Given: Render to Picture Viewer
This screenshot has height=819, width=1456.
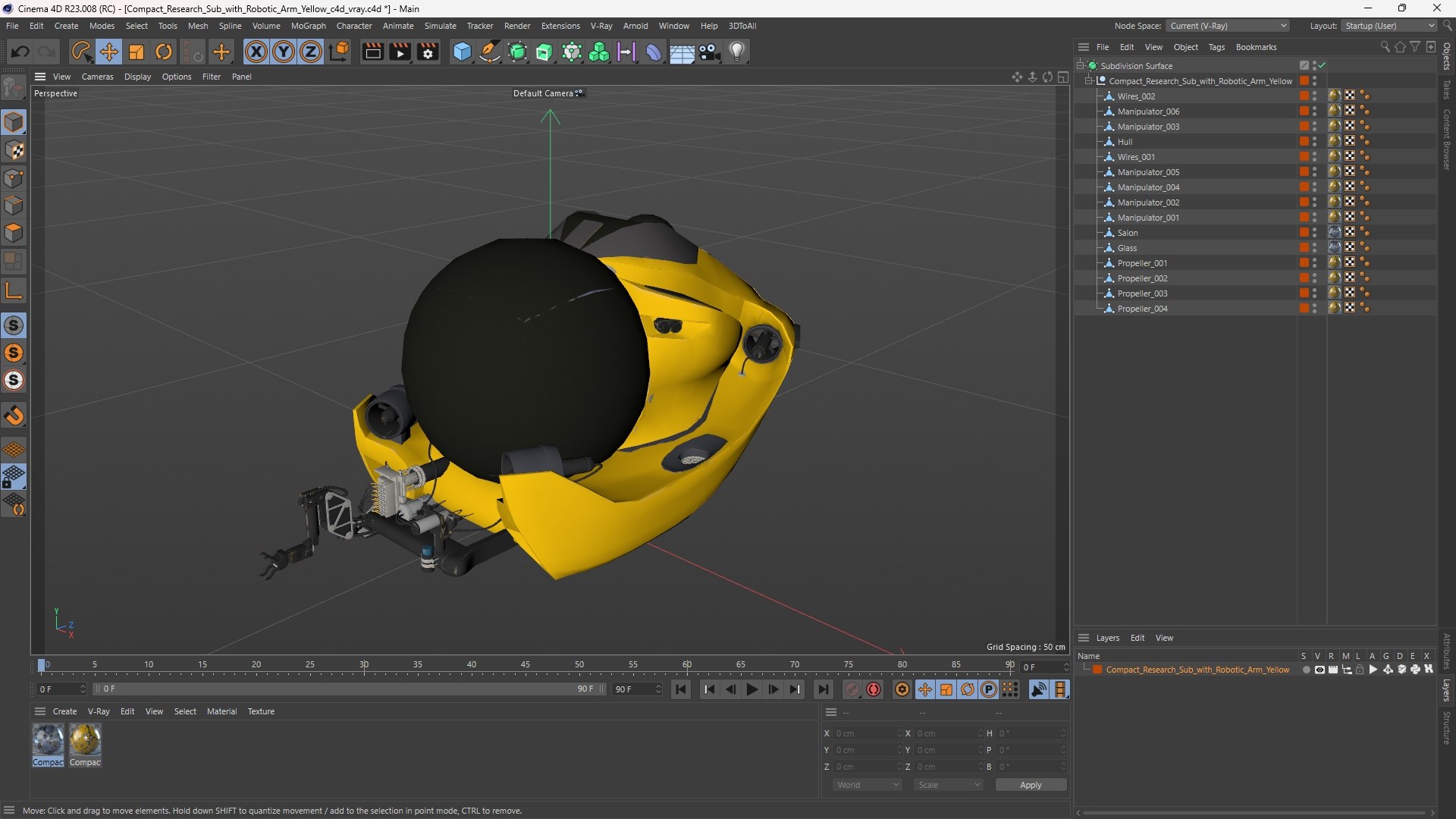Looking at the screenshot, I should click(400, 52).
